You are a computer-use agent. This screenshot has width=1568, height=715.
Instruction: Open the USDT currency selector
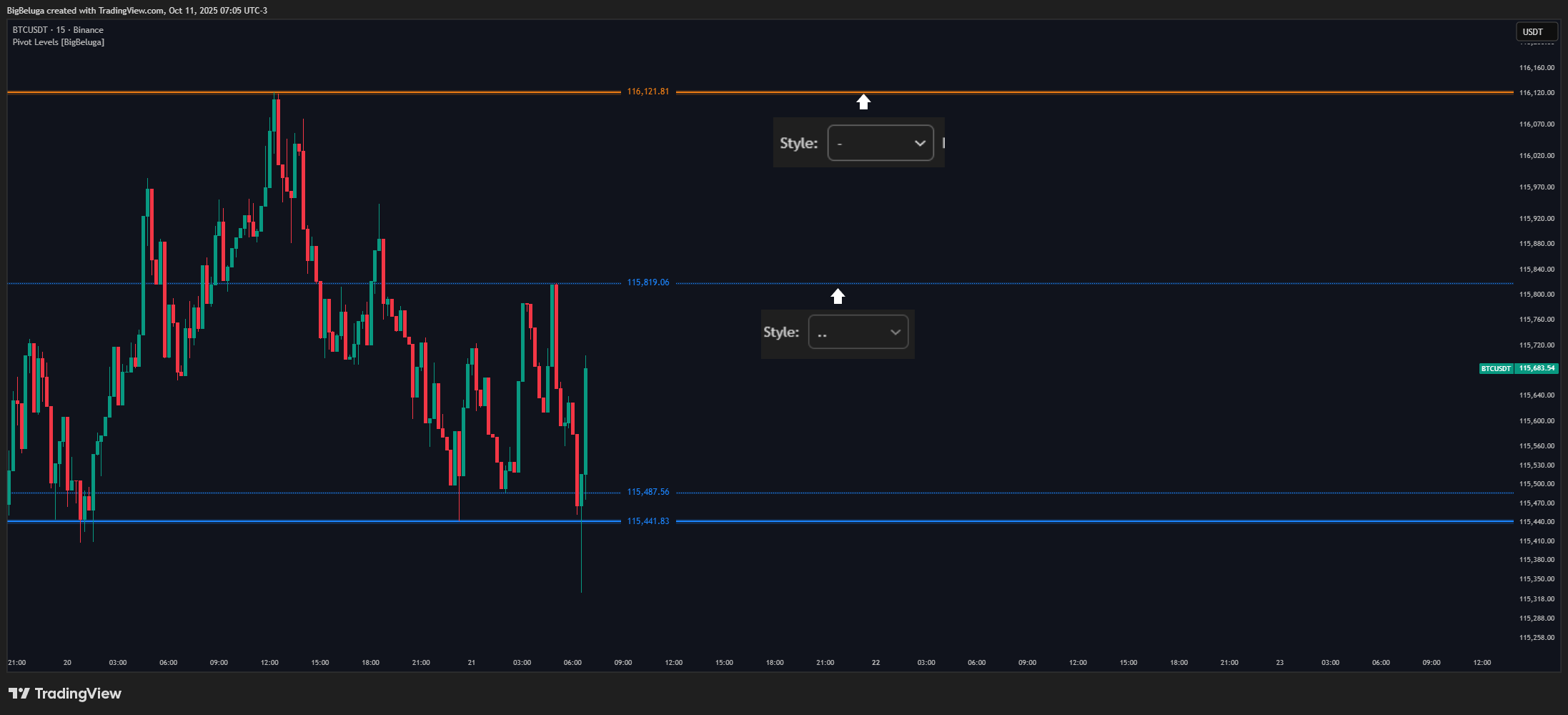click(x=1537, y=32)
